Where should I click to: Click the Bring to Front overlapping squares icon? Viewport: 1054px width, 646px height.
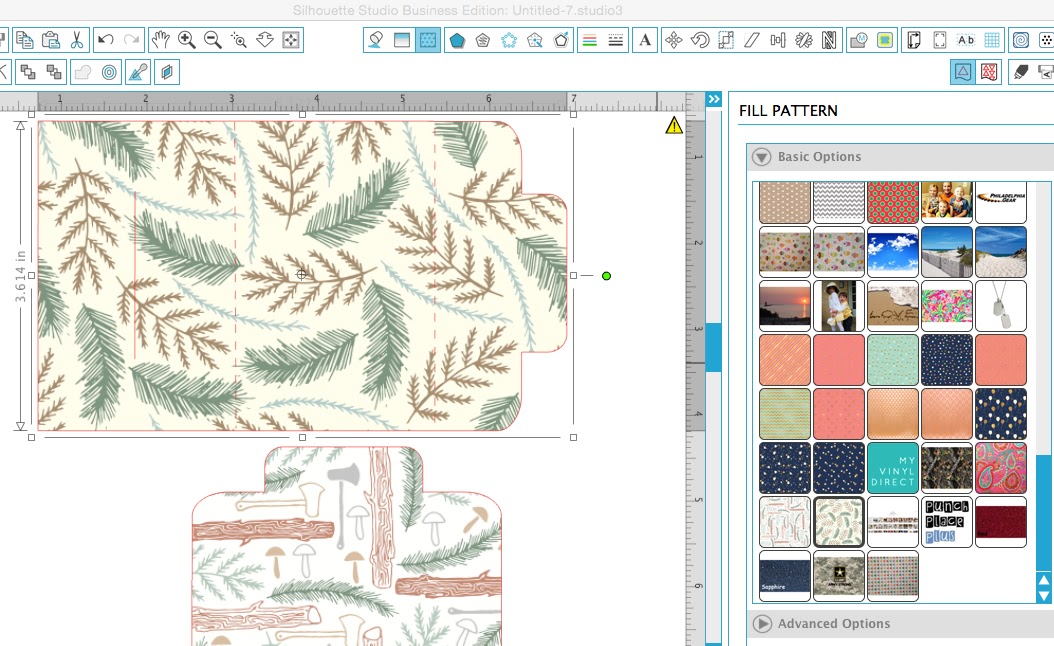pyautogui.click(x=28, y=72)
